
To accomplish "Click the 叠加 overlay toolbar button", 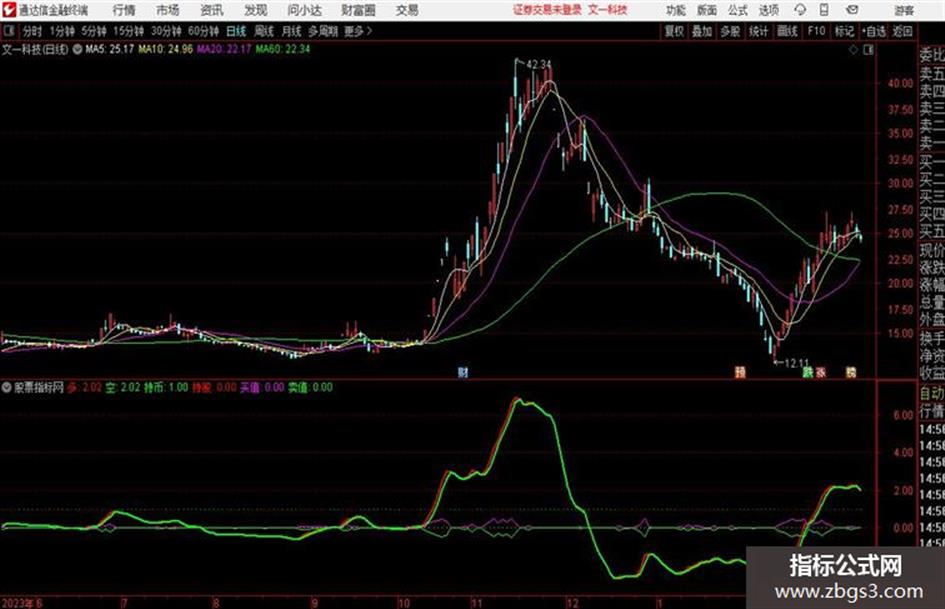I will [702, 31].
